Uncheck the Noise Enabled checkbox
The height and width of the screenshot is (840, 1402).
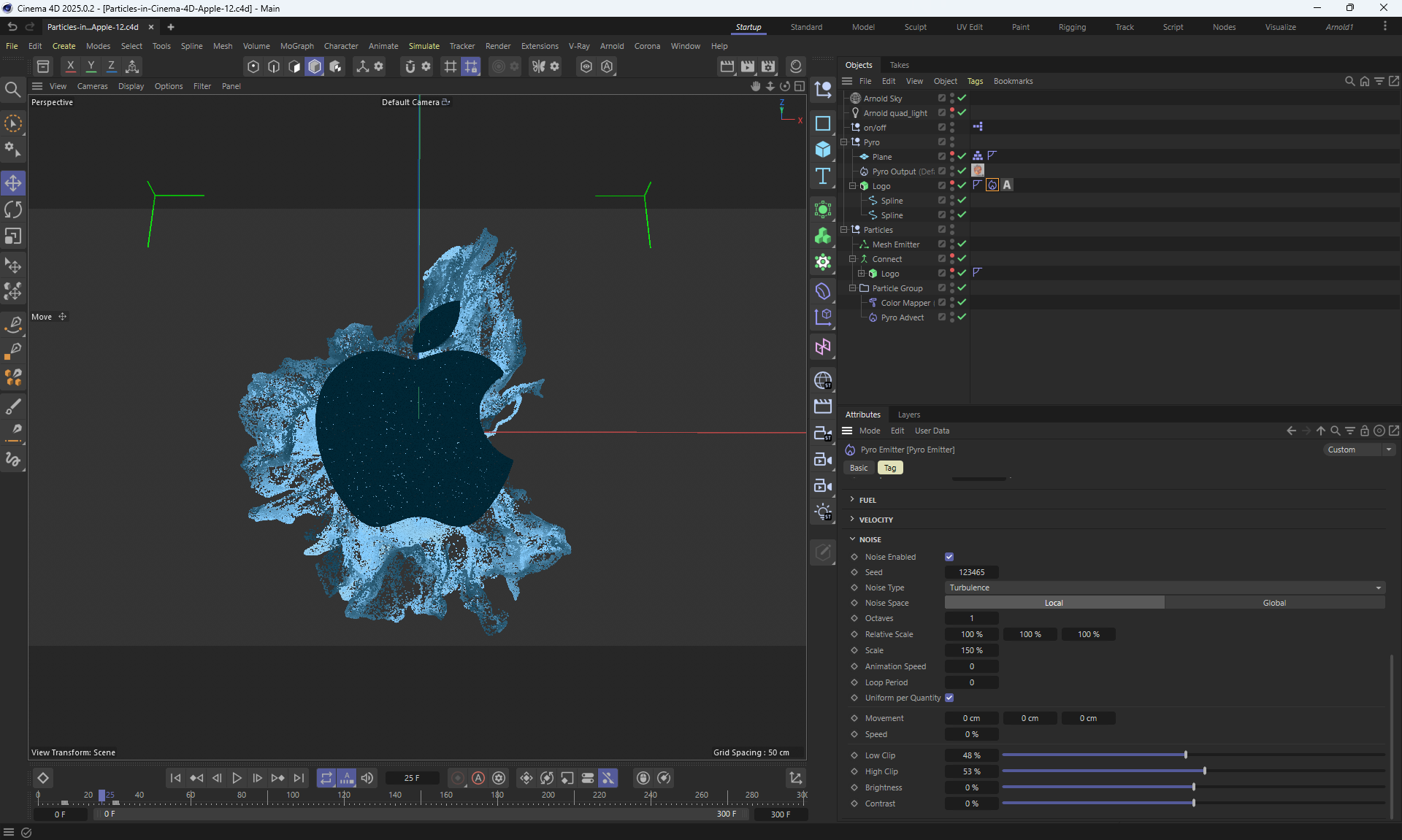[x=949, y=557]
